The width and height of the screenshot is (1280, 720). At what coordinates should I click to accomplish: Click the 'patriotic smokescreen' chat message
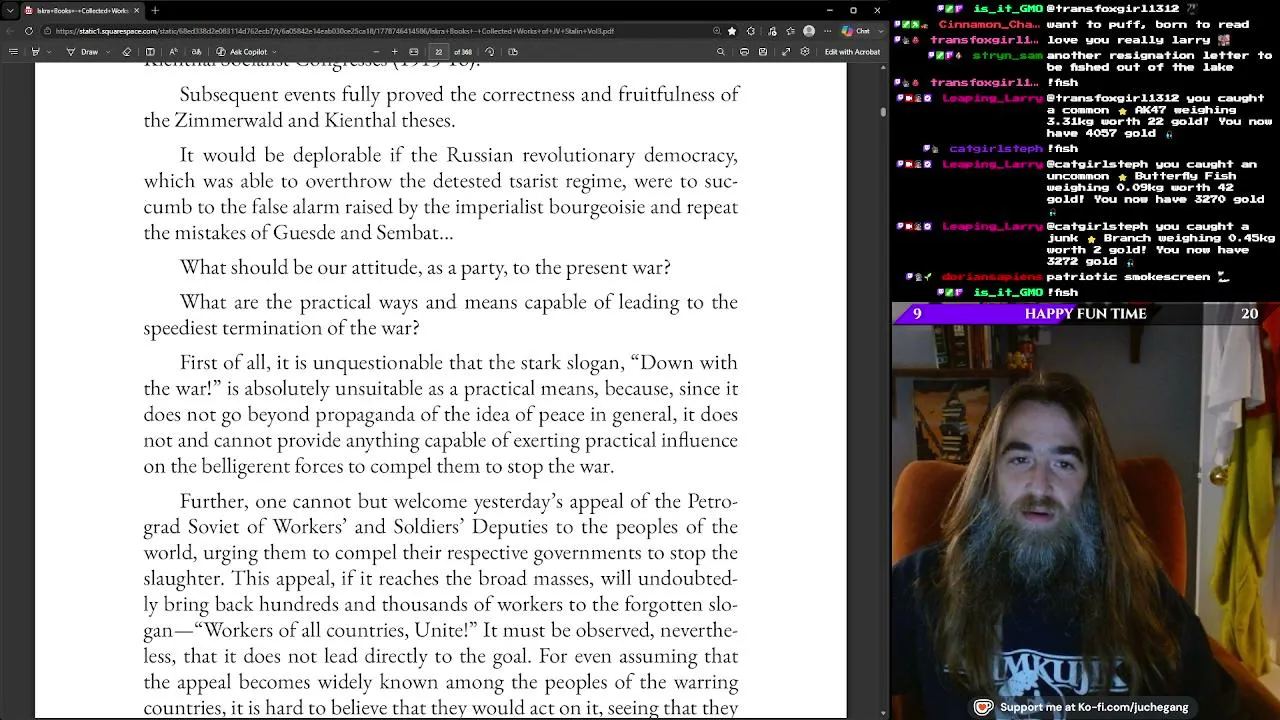click(x=1128, y=276)
